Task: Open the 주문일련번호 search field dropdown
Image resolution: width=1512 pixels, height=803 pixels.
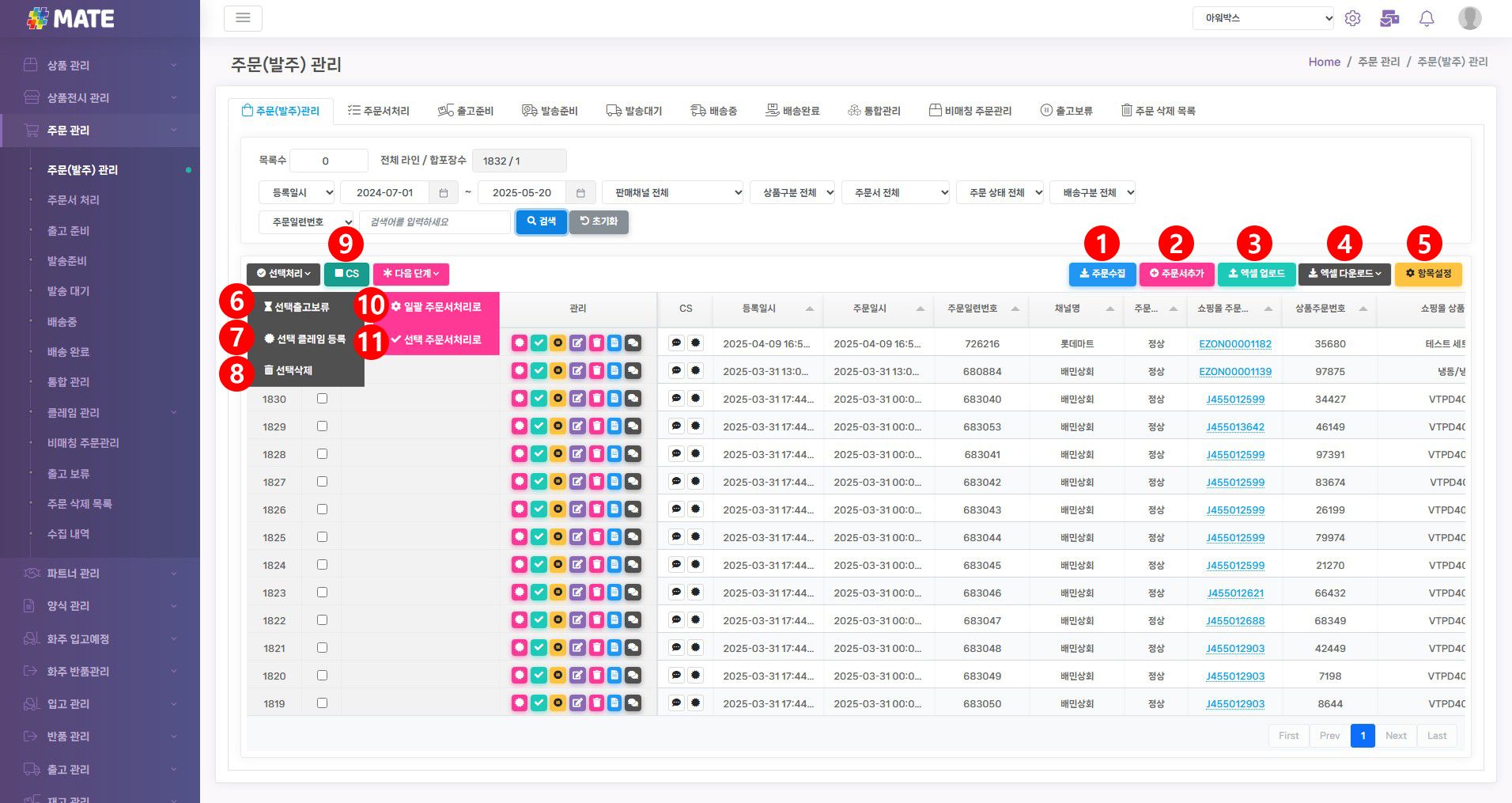Action: click(306, 222)
